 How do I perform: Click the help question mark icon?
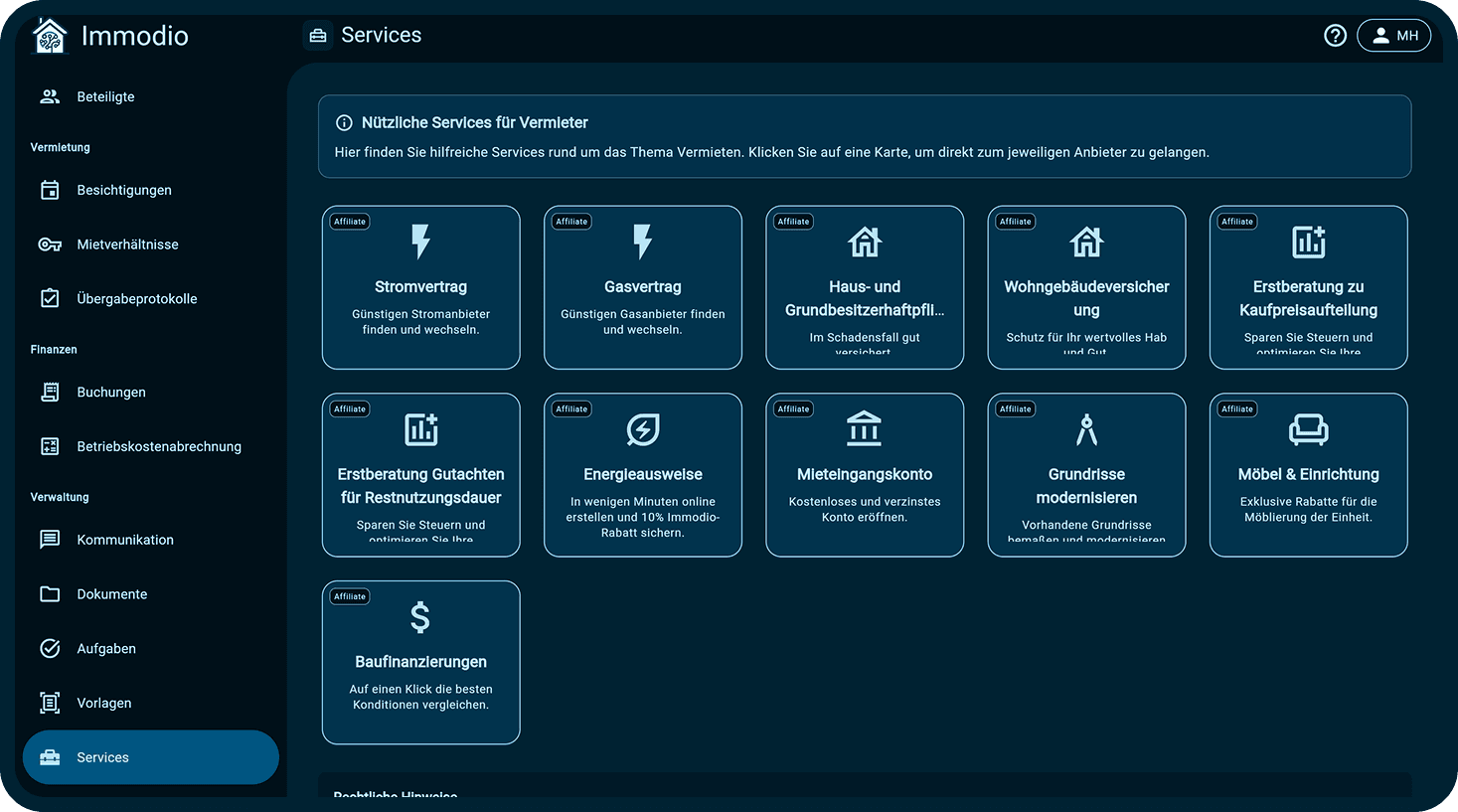tap(1336, 36)
